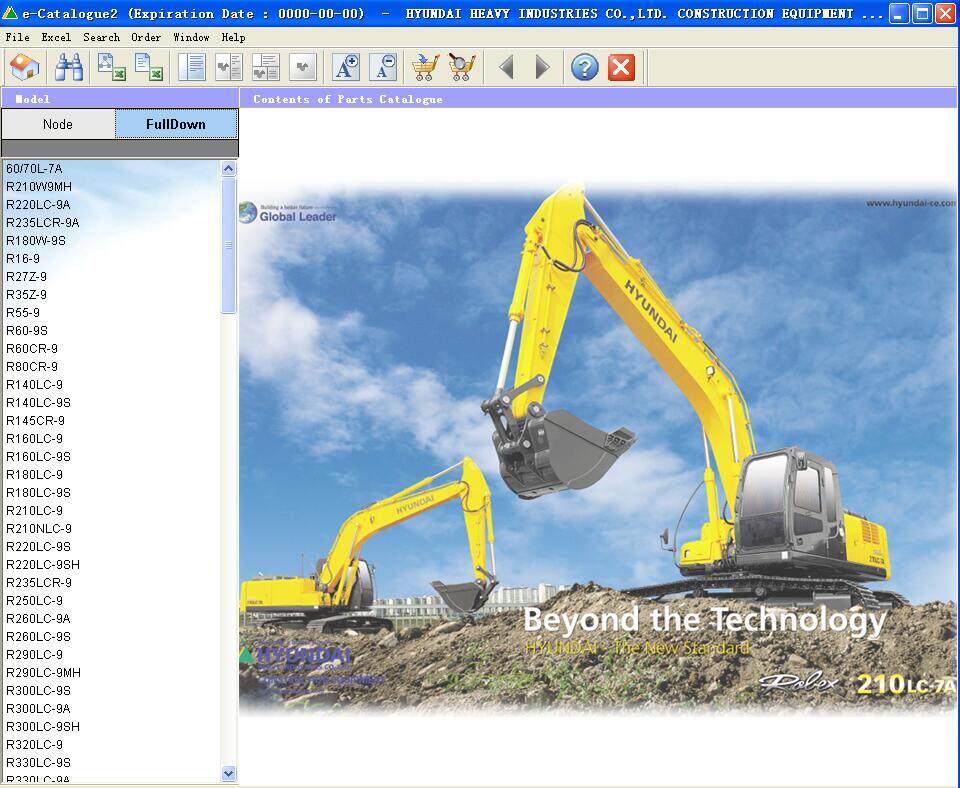The height and width of the screenshot is (788, 960).
Task: Switch to the Node tab
Action: (x=58, y=124)
